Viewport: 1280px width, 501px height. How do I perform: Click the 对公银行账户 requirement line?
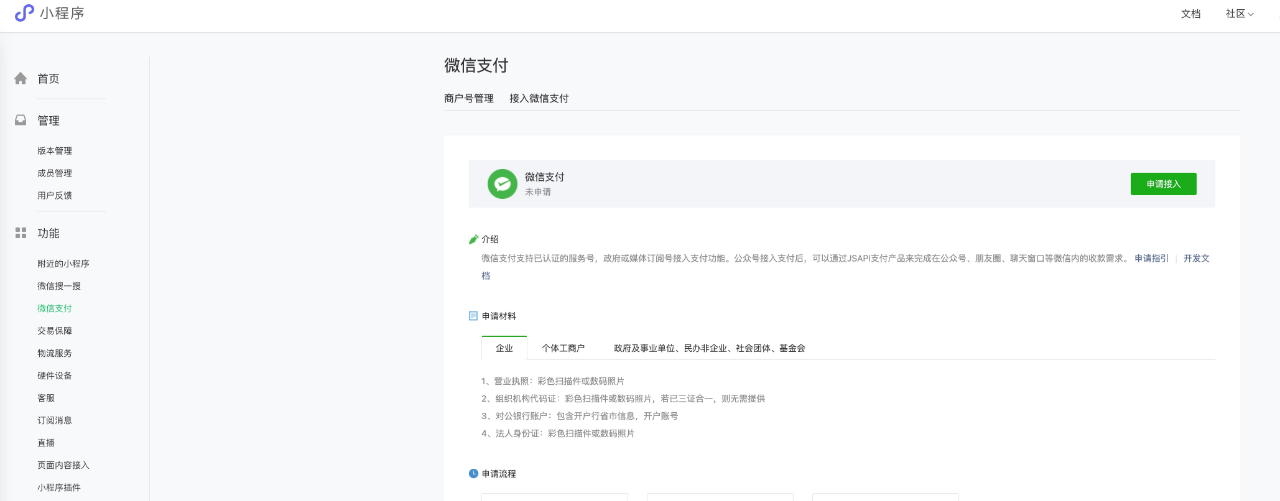[580, 415]
